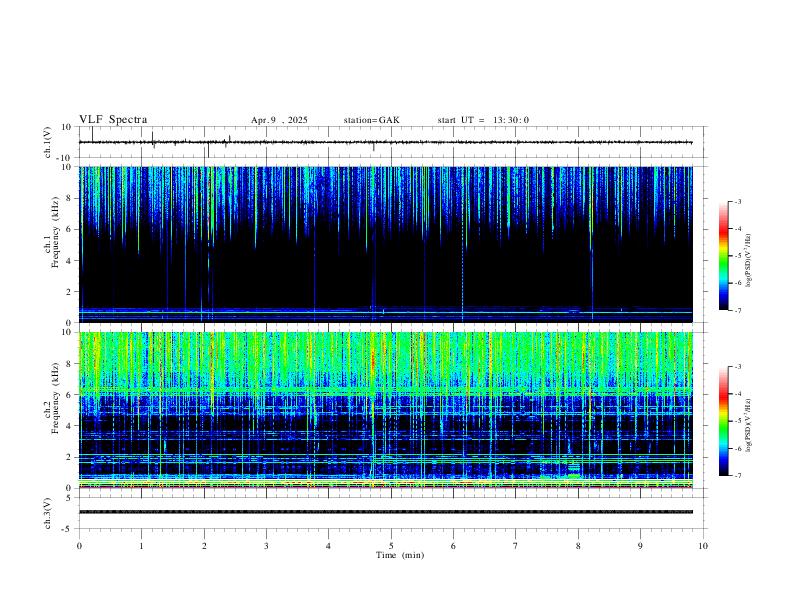Click tick label 7 on the Time axis
The width and height of the screenshot is (792, 612).
[x=516, y=546]
